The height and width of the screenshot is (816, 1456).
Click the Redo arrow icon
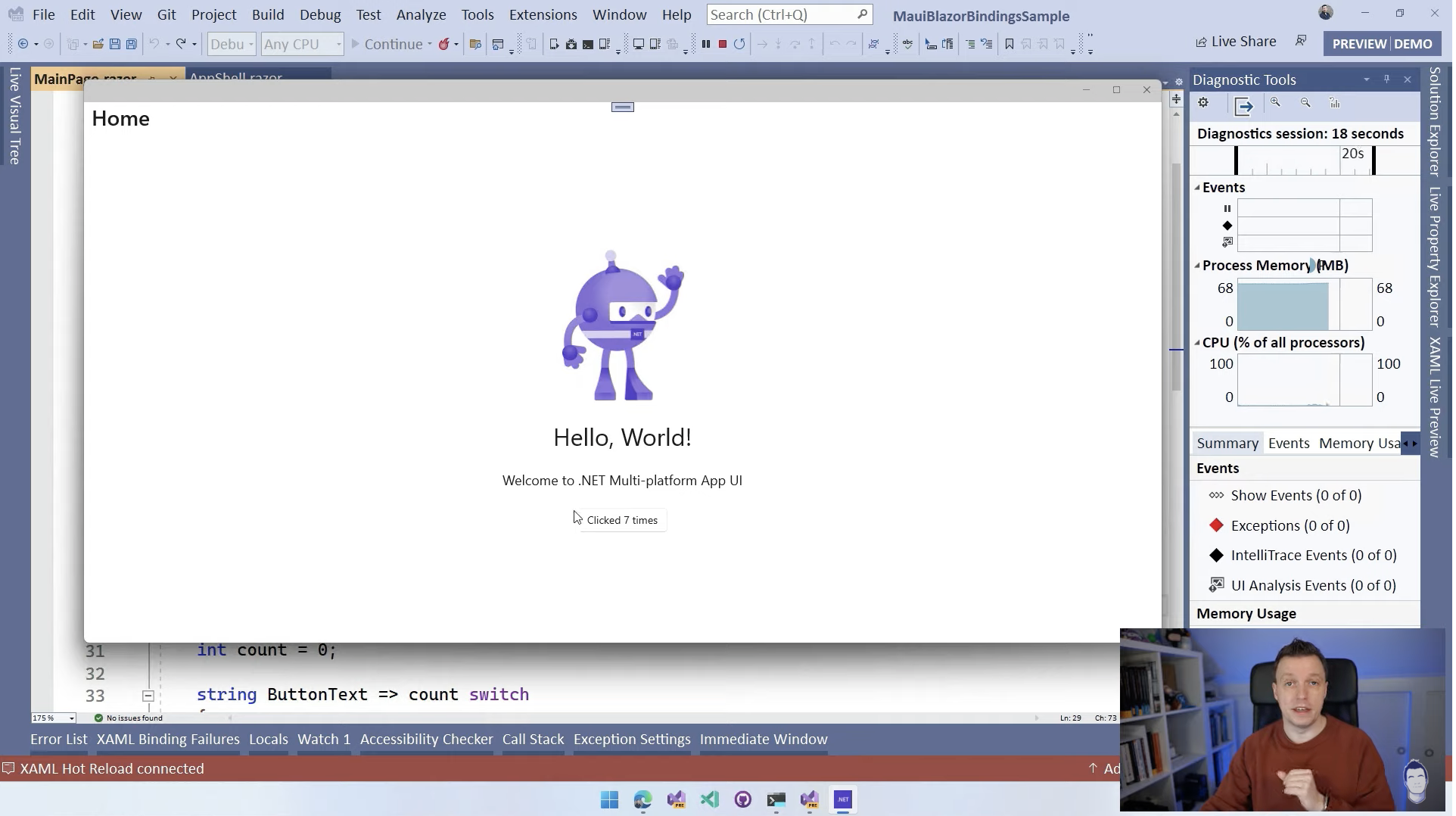tap(181, 44)
